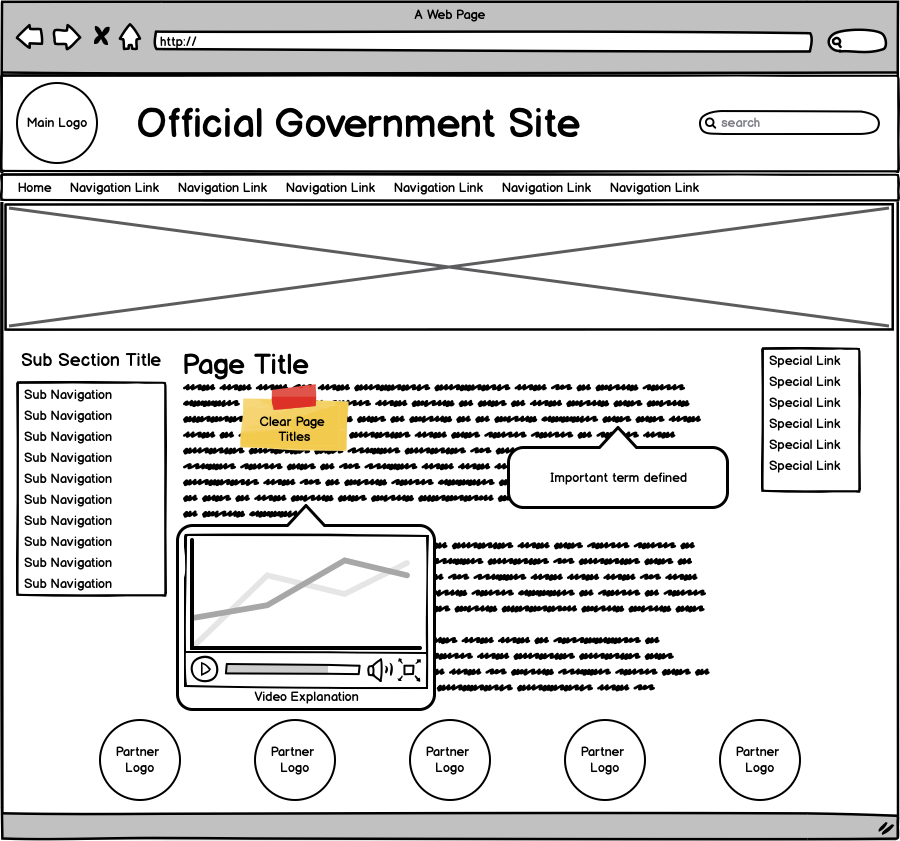Open the topmost Special Link

point(804,361)
